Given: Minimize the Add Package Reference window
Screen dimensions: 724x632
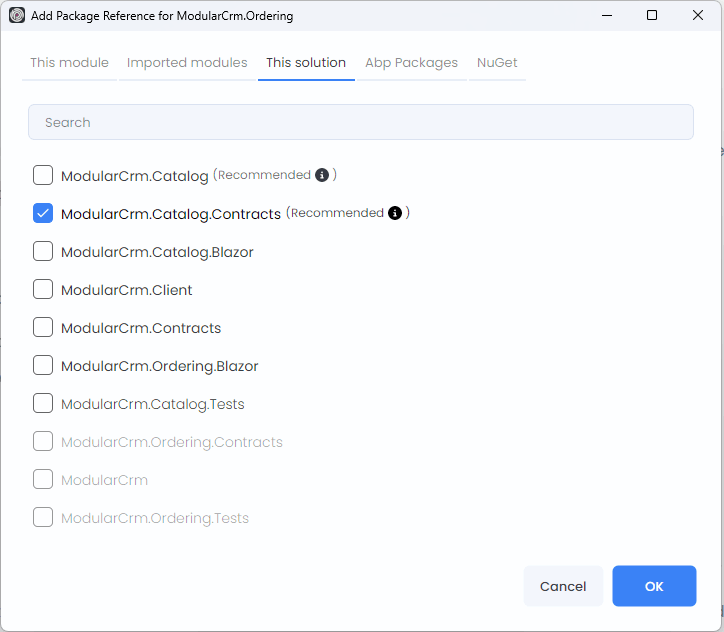Looking at the screenshot, I should click(x=606, y=16).
